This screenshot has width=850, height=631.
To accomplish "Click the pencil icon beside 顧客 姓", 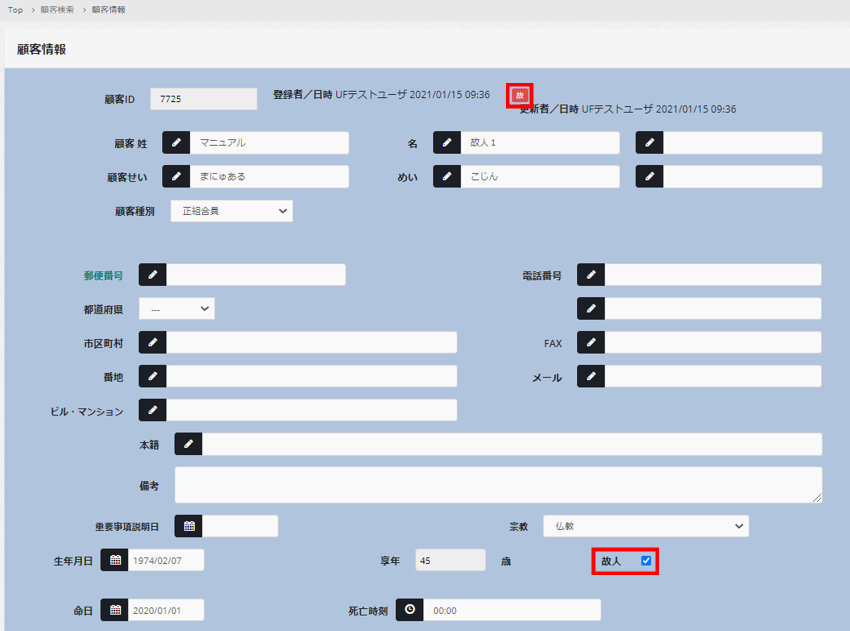I will 176,143.
